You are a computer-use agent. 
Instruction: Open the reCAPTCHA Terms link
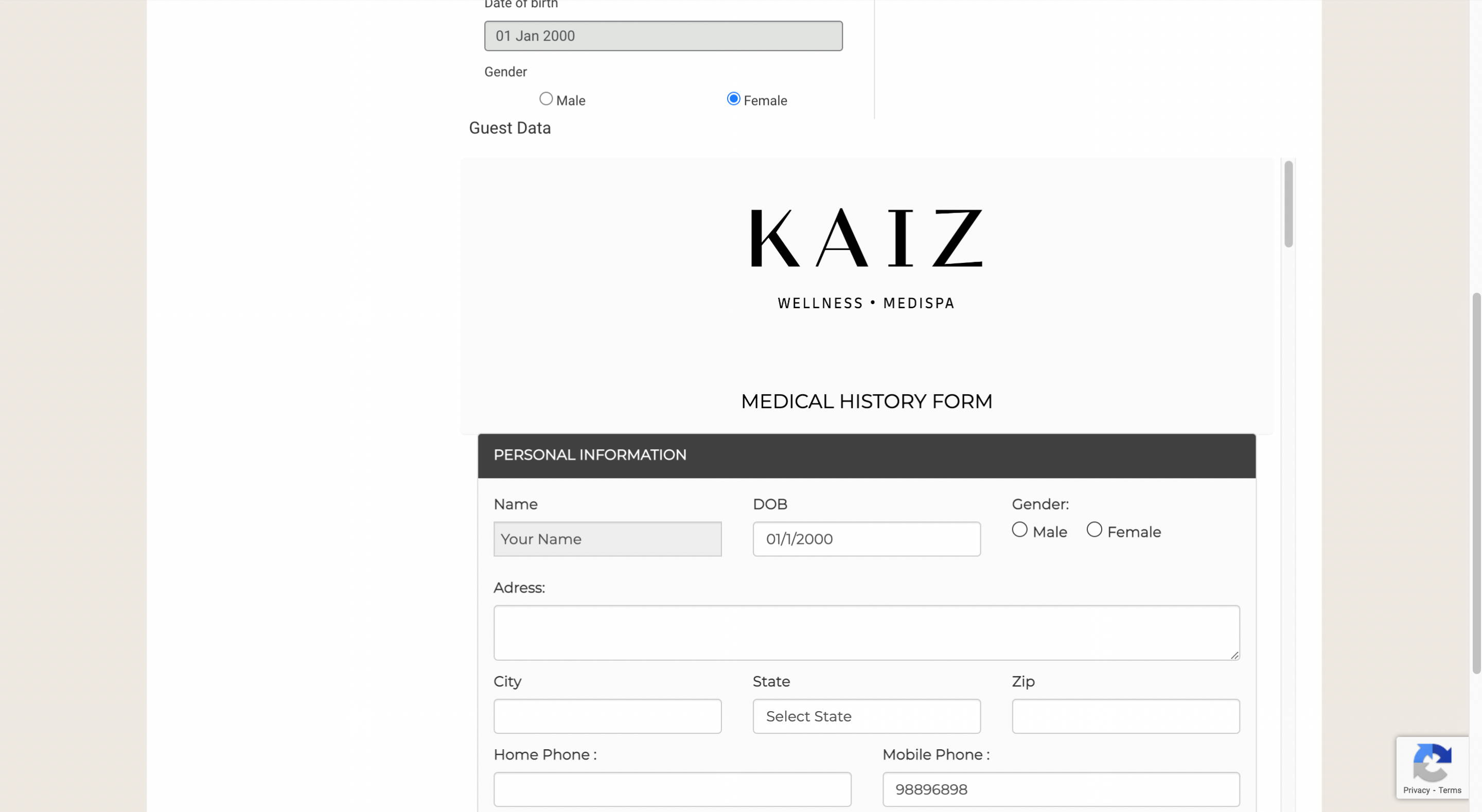[x=1450, y=790]
